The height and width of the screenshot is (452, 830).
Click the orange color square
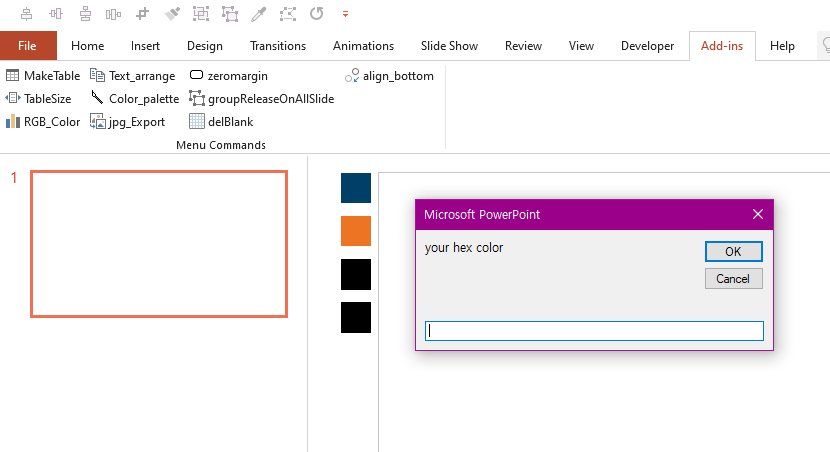[356, 231]
